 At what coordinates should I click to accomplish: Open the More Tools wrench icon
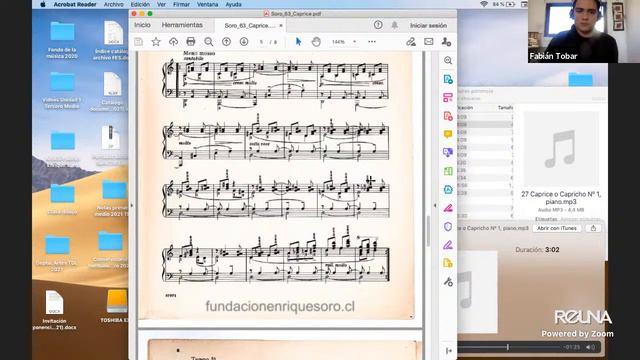[x=448, y=282]
